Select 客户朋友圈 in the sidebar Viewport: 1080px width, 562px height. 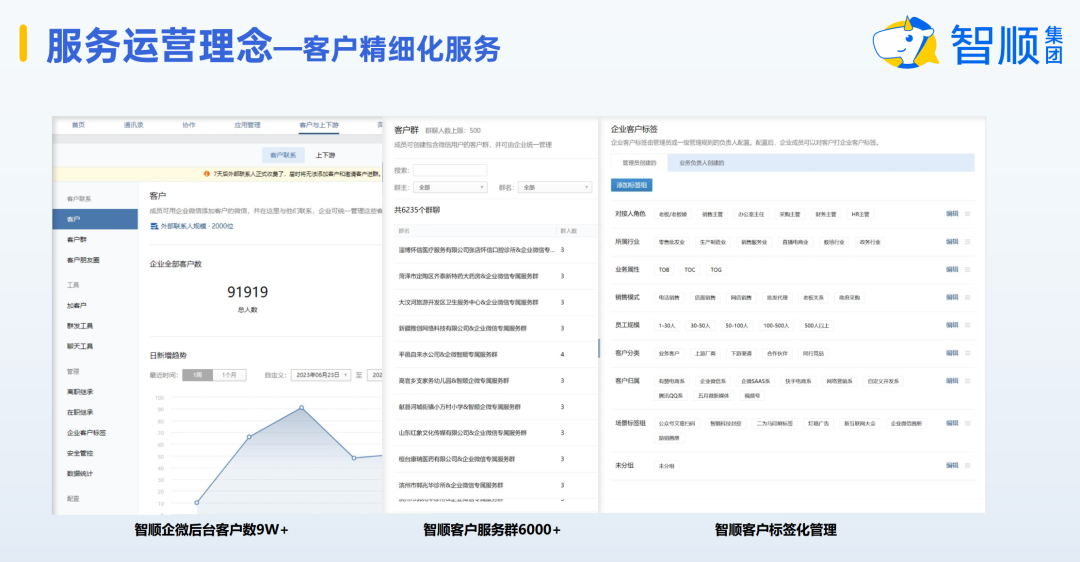point(83,260)
